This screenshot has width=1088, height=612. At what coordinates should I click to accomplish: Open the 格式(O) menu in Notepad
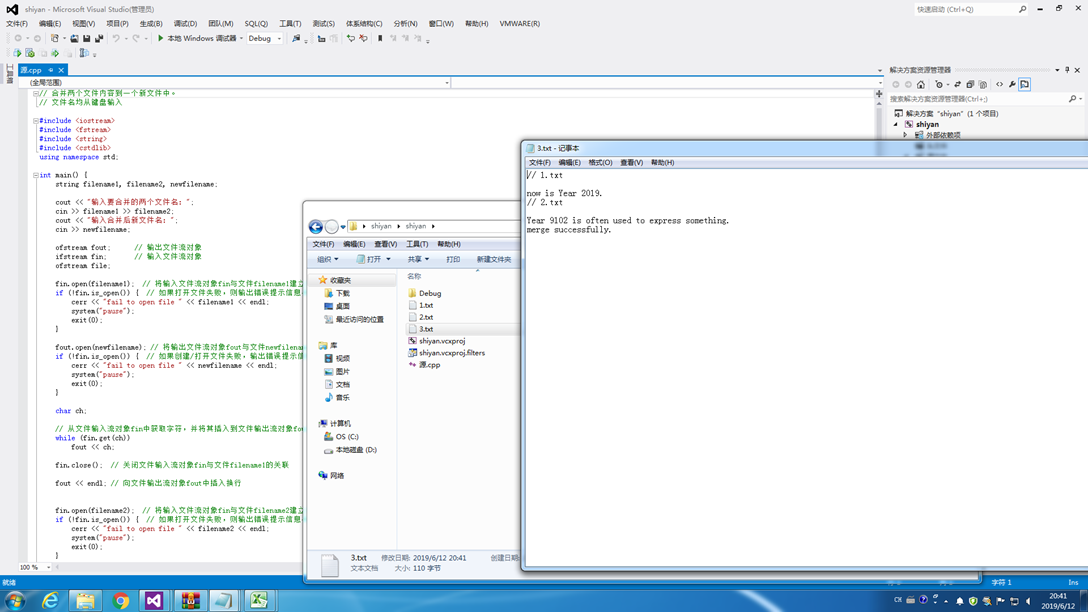click(600, 163)
